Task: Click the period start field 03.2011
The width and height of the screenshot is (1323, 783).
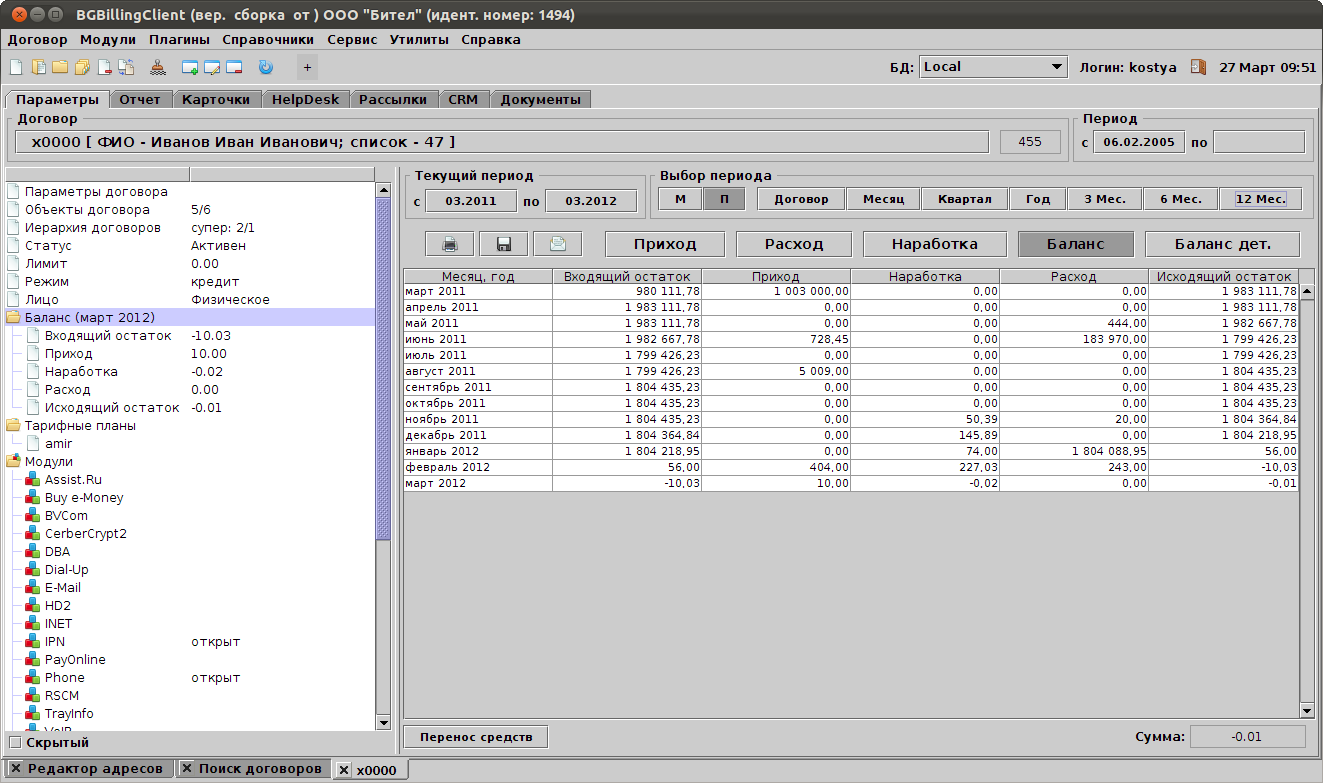Action: [471, 201]
